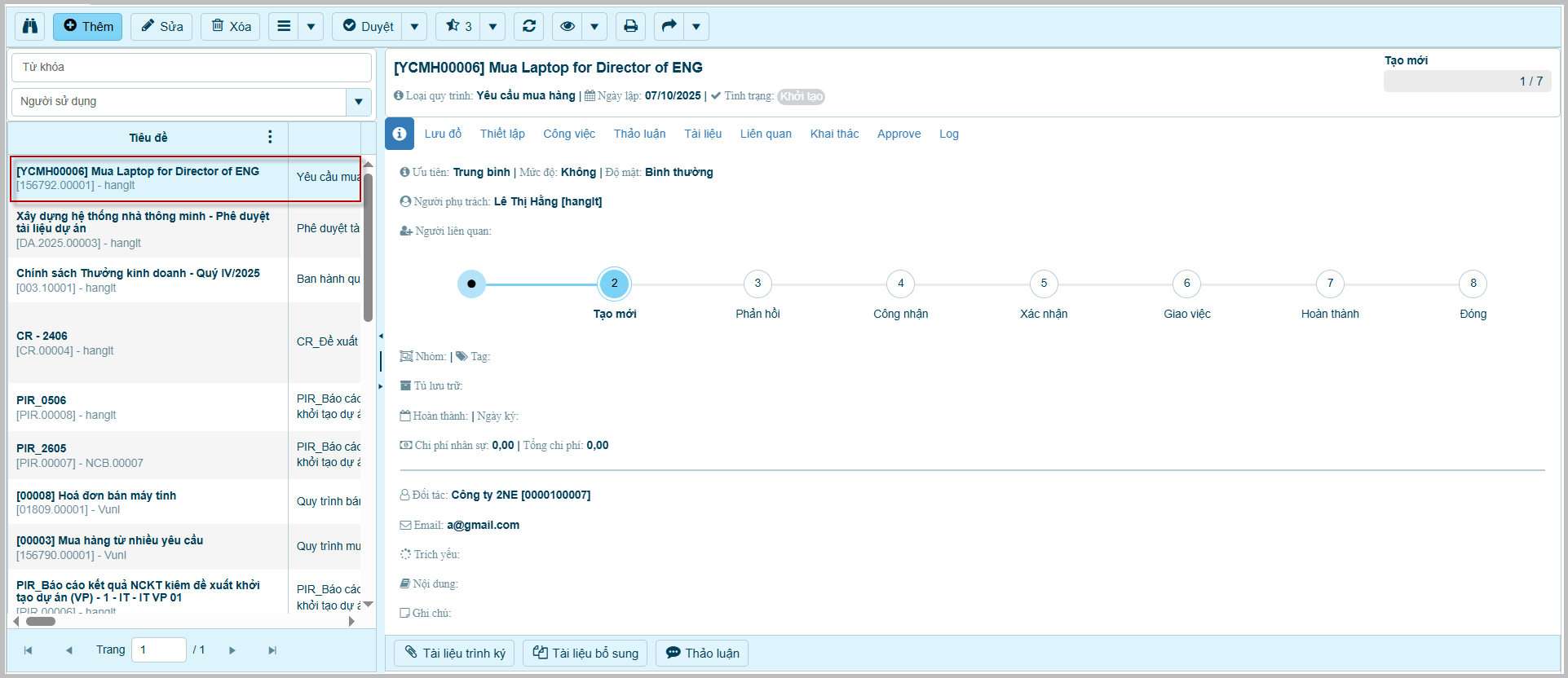Open the three-dot menu in Tiêu đề column
Image resolution: width=1568 pixels, height=678 pixels.
pos(270,137)
